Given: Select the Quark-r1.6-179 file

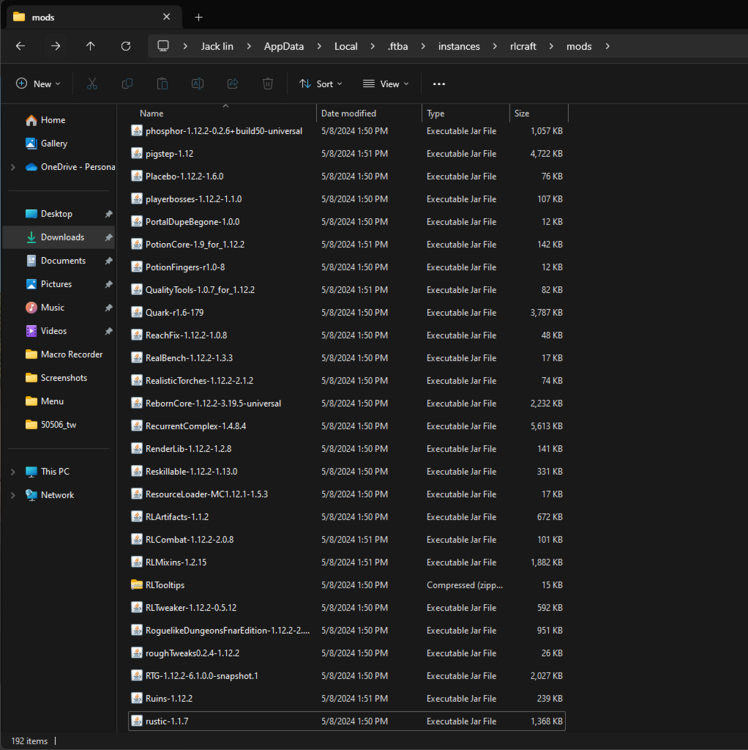Looking at the screenshot, I should pos(347,313).
